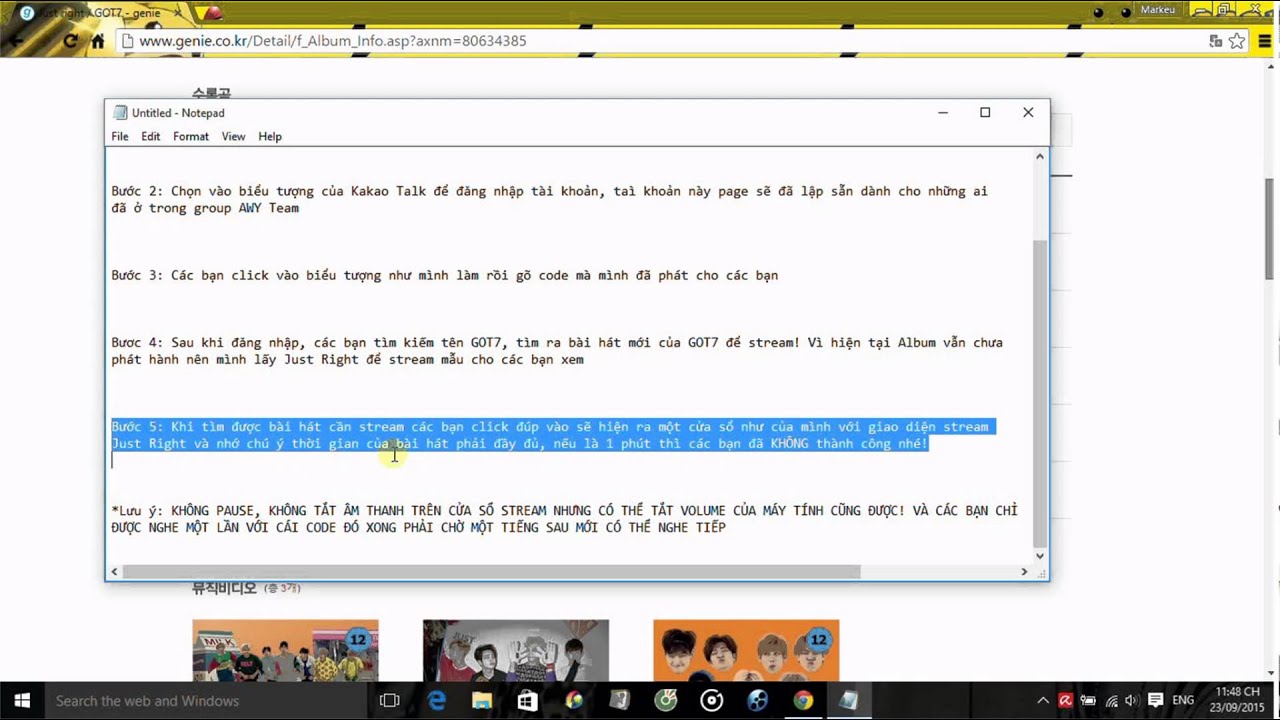The height and width of the screenshot is (720, 1280).
Task: Open the Notepad Edit menu
Action: click(x=150, y=136)
